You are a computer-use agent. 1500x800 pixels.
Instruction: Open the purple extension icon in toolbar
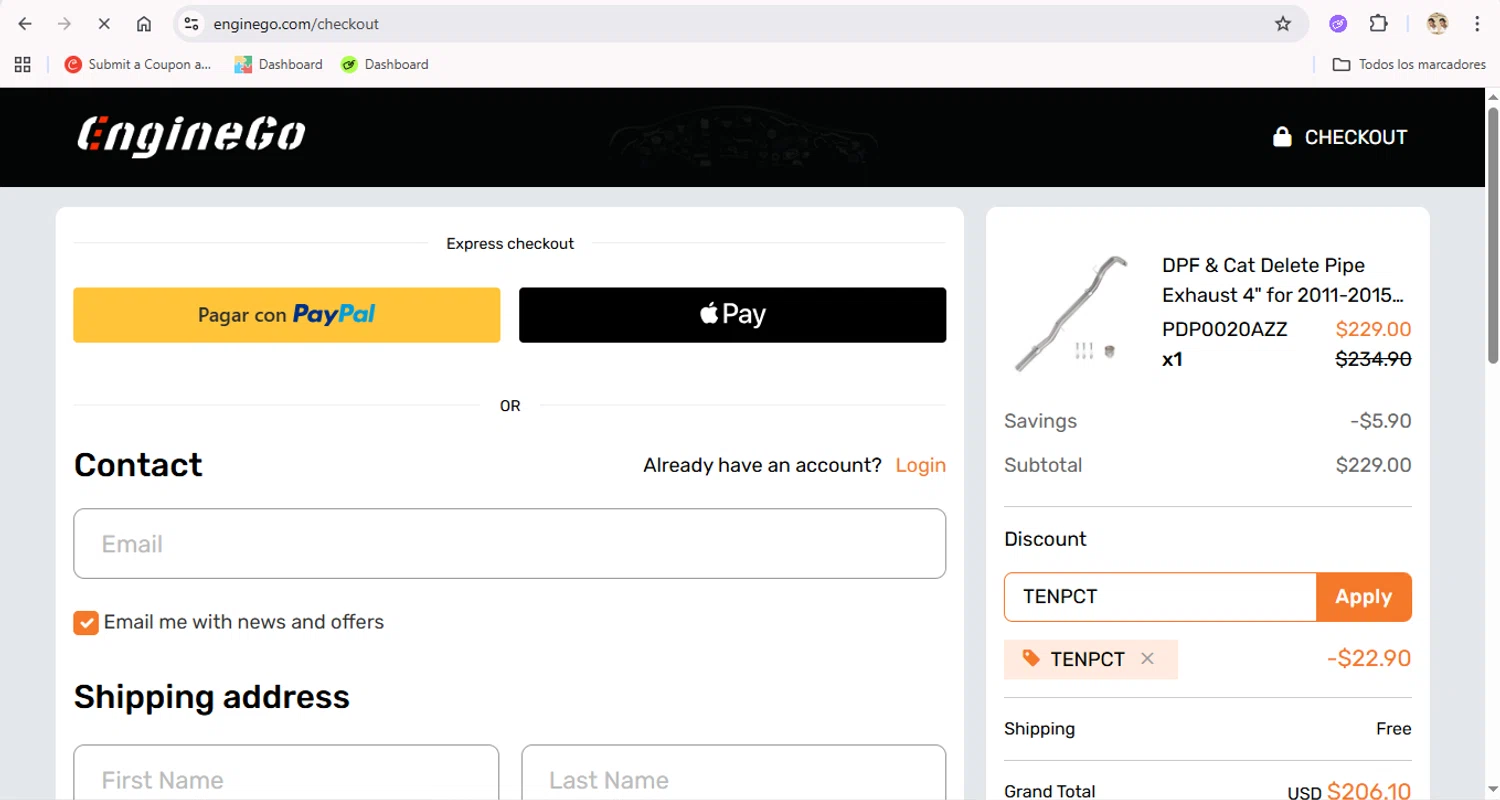point(1338,24)
